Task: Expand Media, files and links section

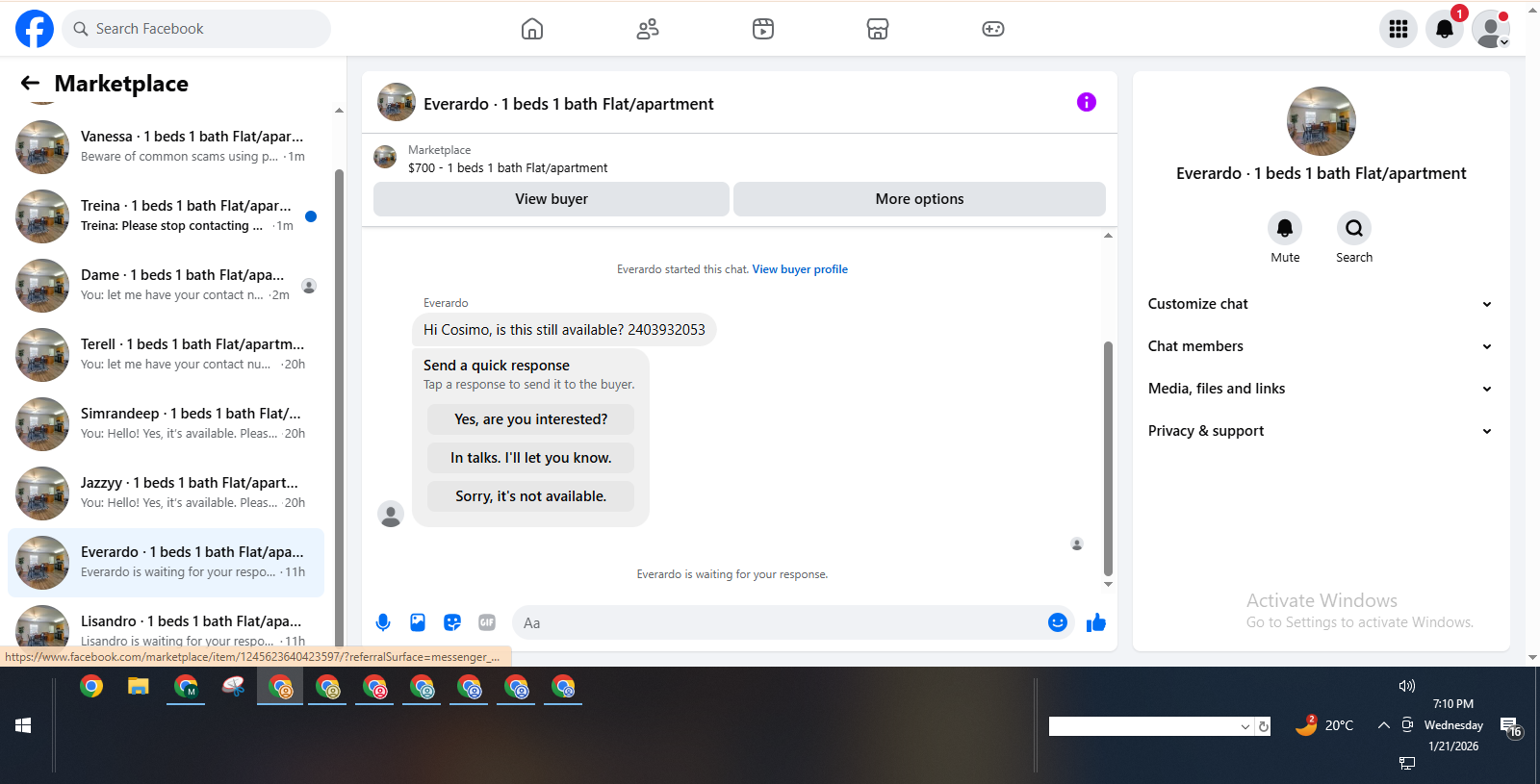Action: pyautogui.click(x=1321, y=389)
